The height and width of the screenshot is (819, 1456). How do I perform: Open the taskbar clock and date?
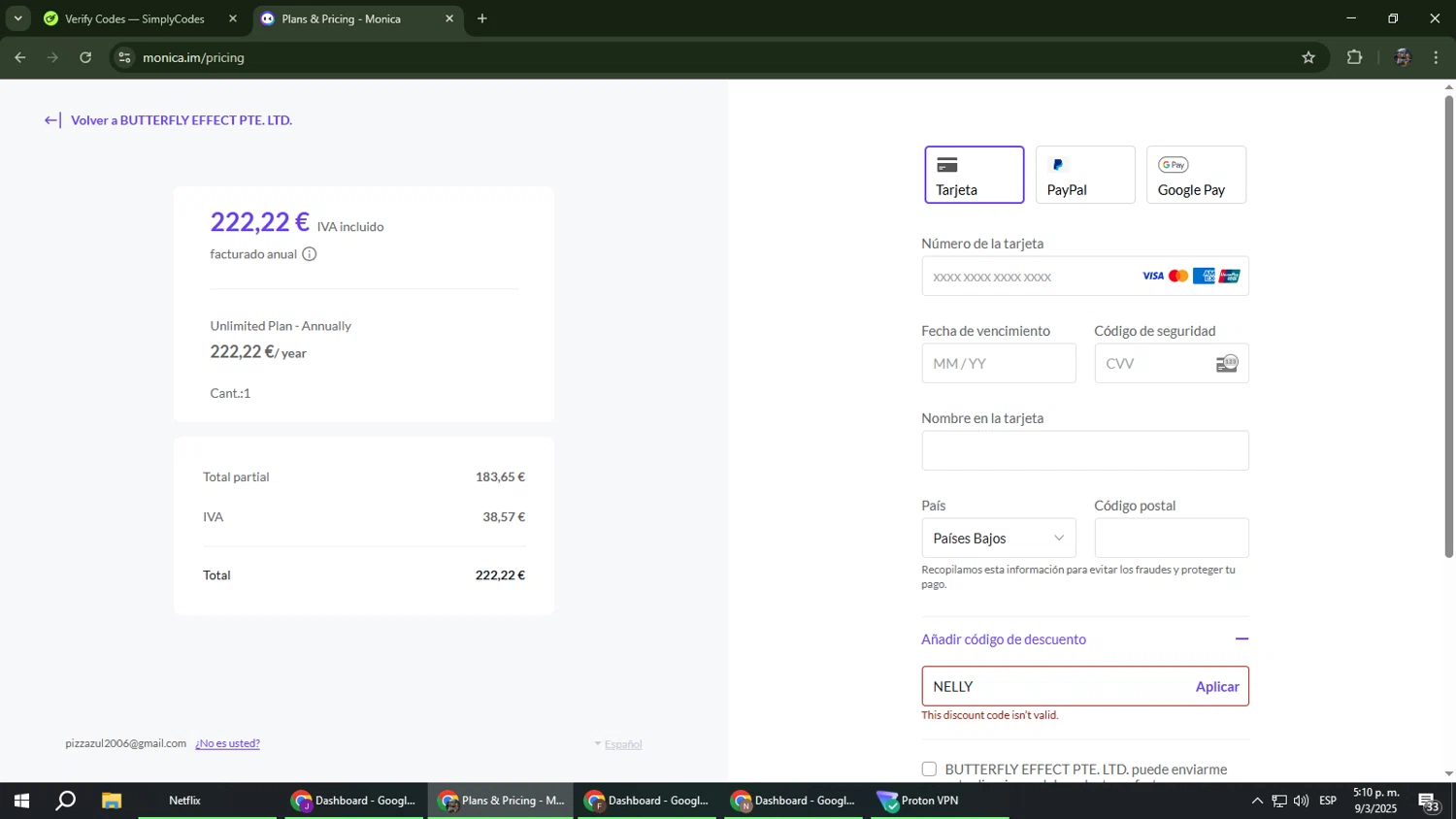[x=1376, y=801]
